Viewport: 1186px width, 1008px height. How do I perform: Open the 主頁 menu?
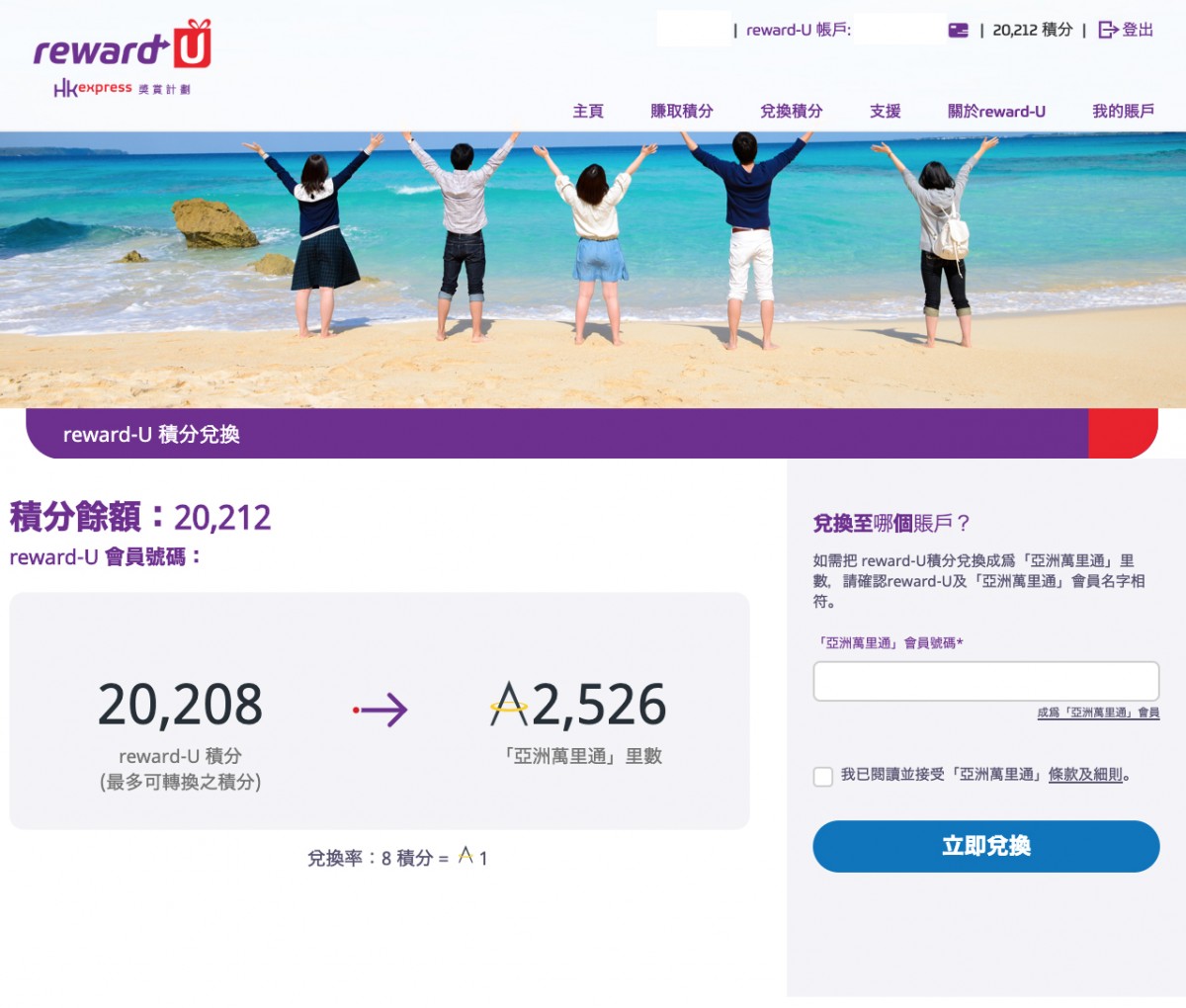(x=588, y=112)
